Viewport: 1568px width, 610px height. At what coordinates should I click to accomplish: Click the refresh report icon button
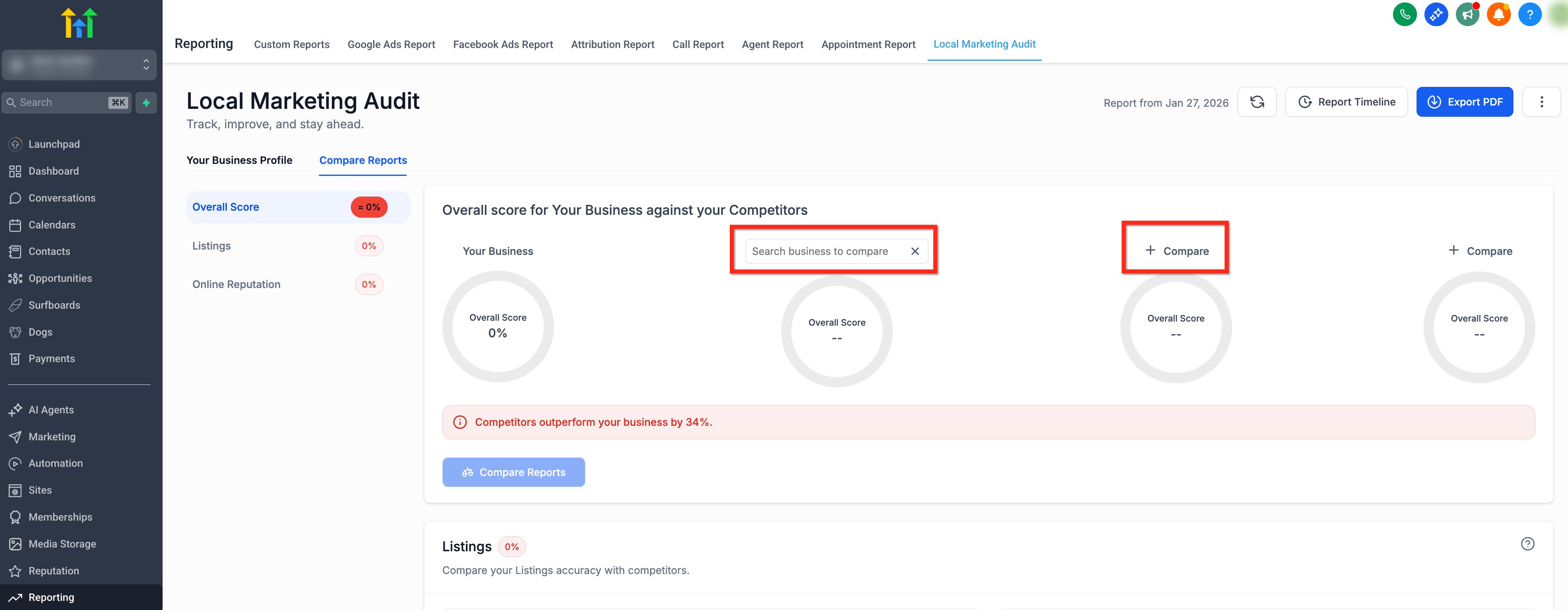coord(1257,102)
